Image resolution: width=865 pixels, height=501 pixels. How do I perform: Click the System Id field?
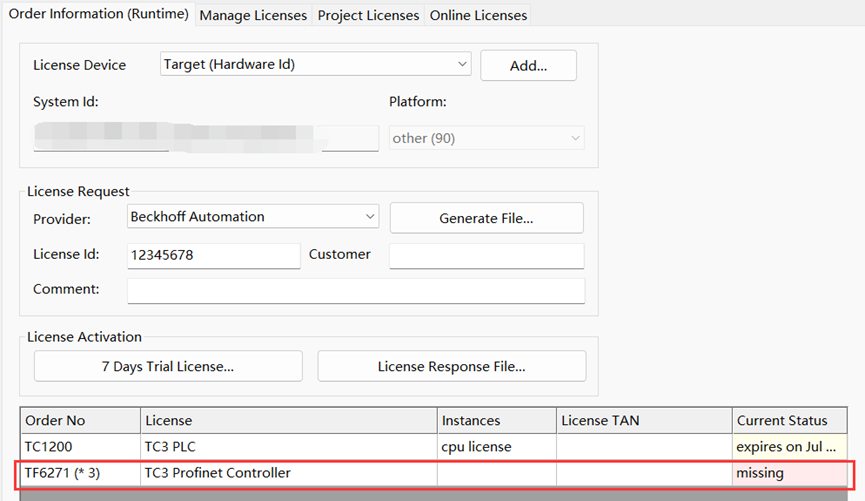pos(206,138)
